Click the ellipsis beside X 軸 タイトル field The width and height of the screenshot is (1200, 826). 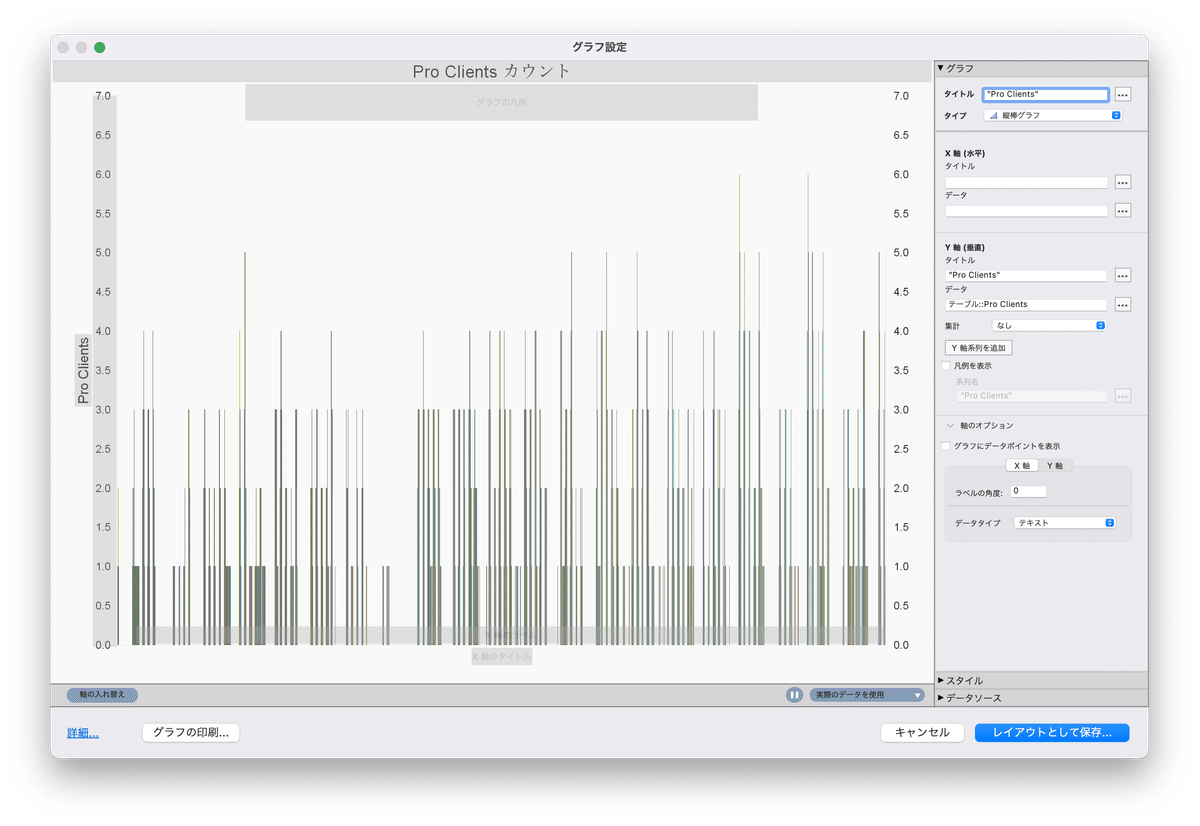[1122, 182]
